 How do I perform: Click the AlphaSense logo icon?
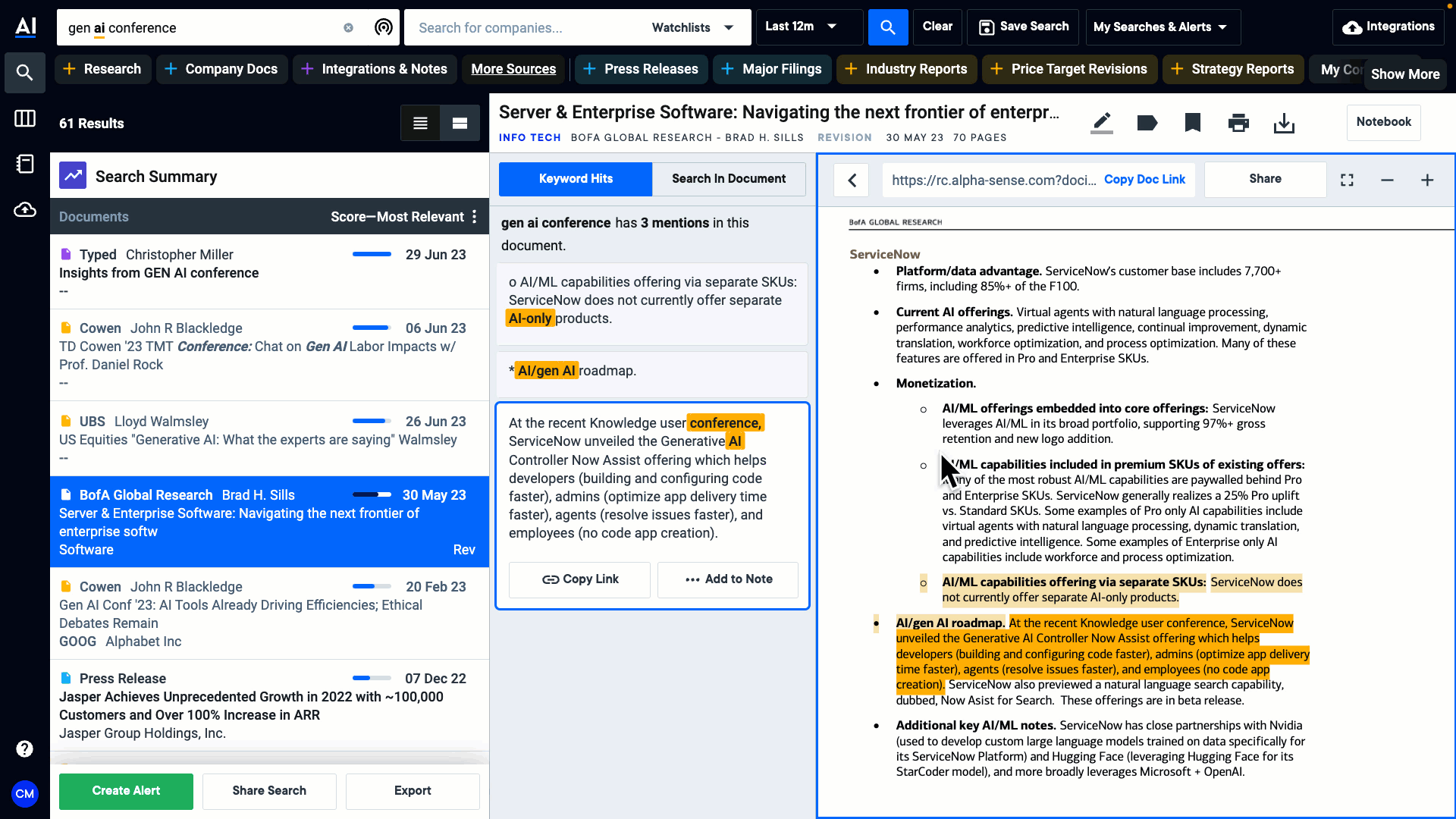pyautogui.click(x=26, y=27)
